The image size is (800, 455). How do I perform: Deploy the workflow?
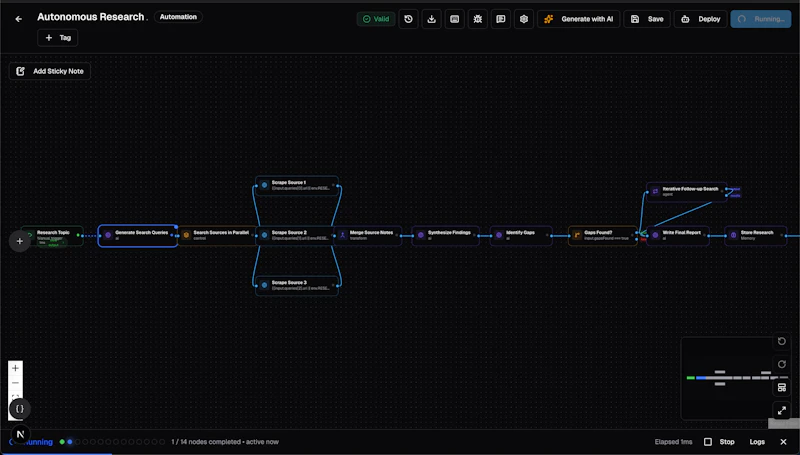click(x=701, y=19)
